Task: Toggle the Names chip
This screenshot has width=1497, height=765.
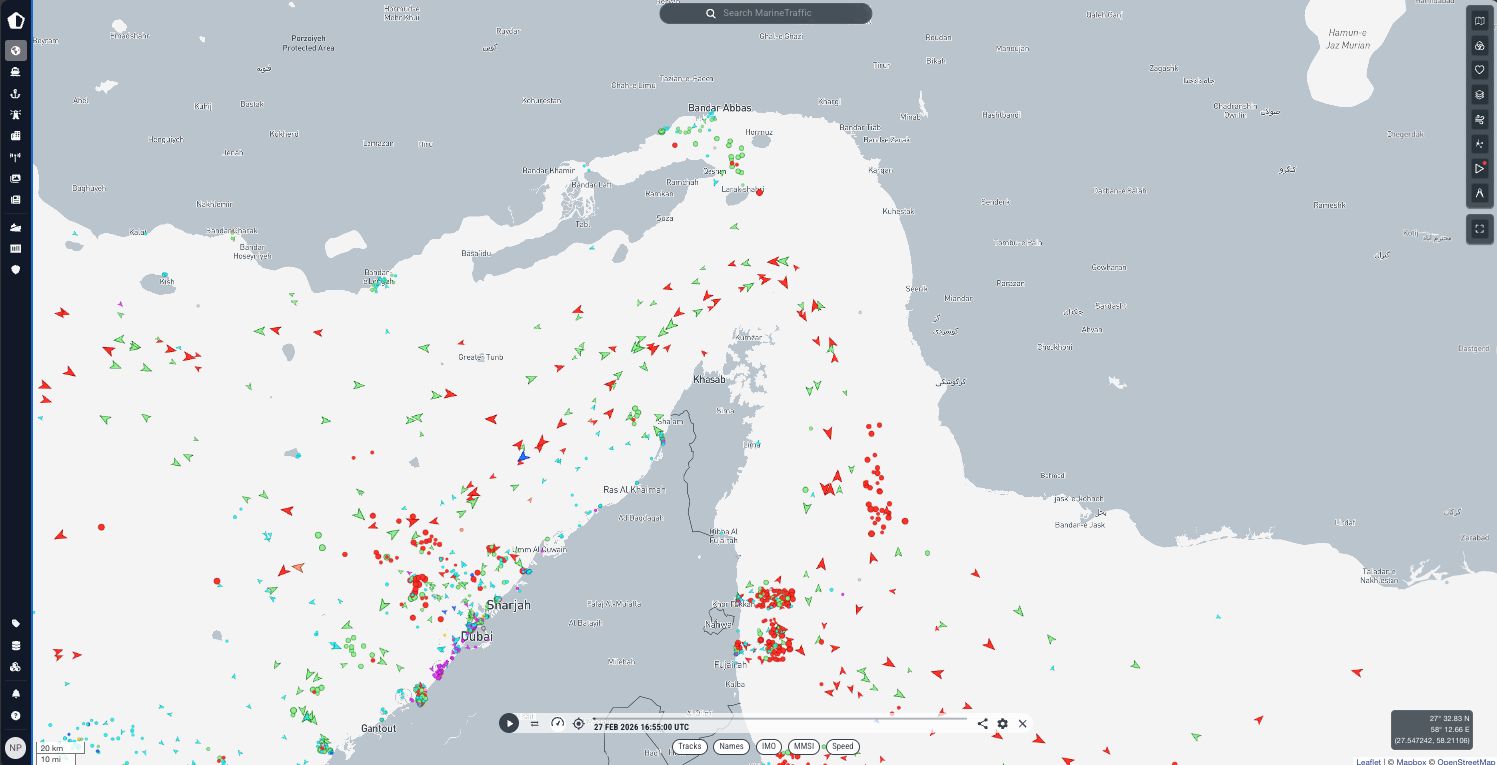Action: coord(731,746)
